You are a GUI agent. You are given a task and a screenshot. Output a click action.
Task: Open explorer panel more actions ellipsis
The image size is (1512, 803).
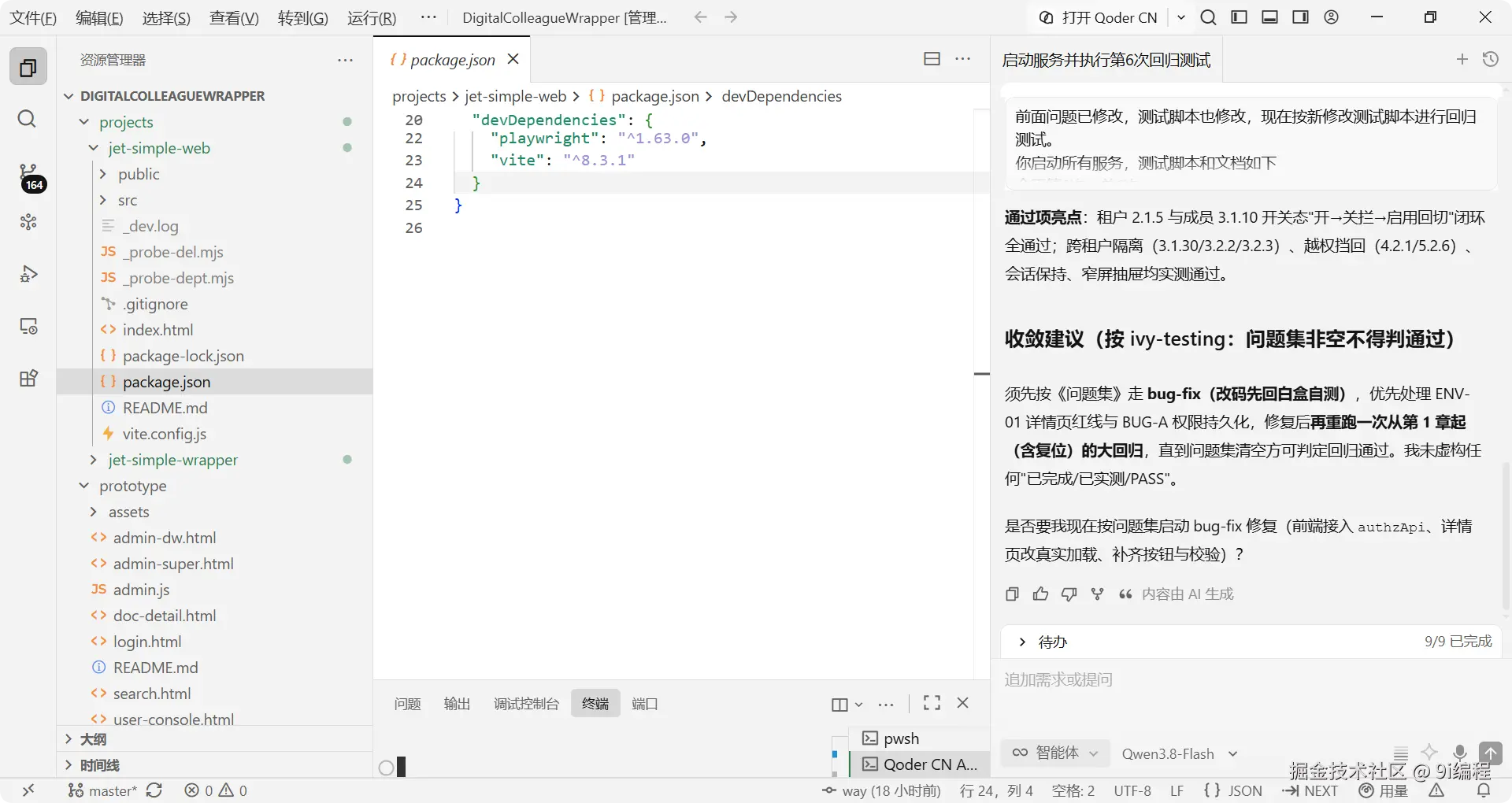(x=345, y=61)
